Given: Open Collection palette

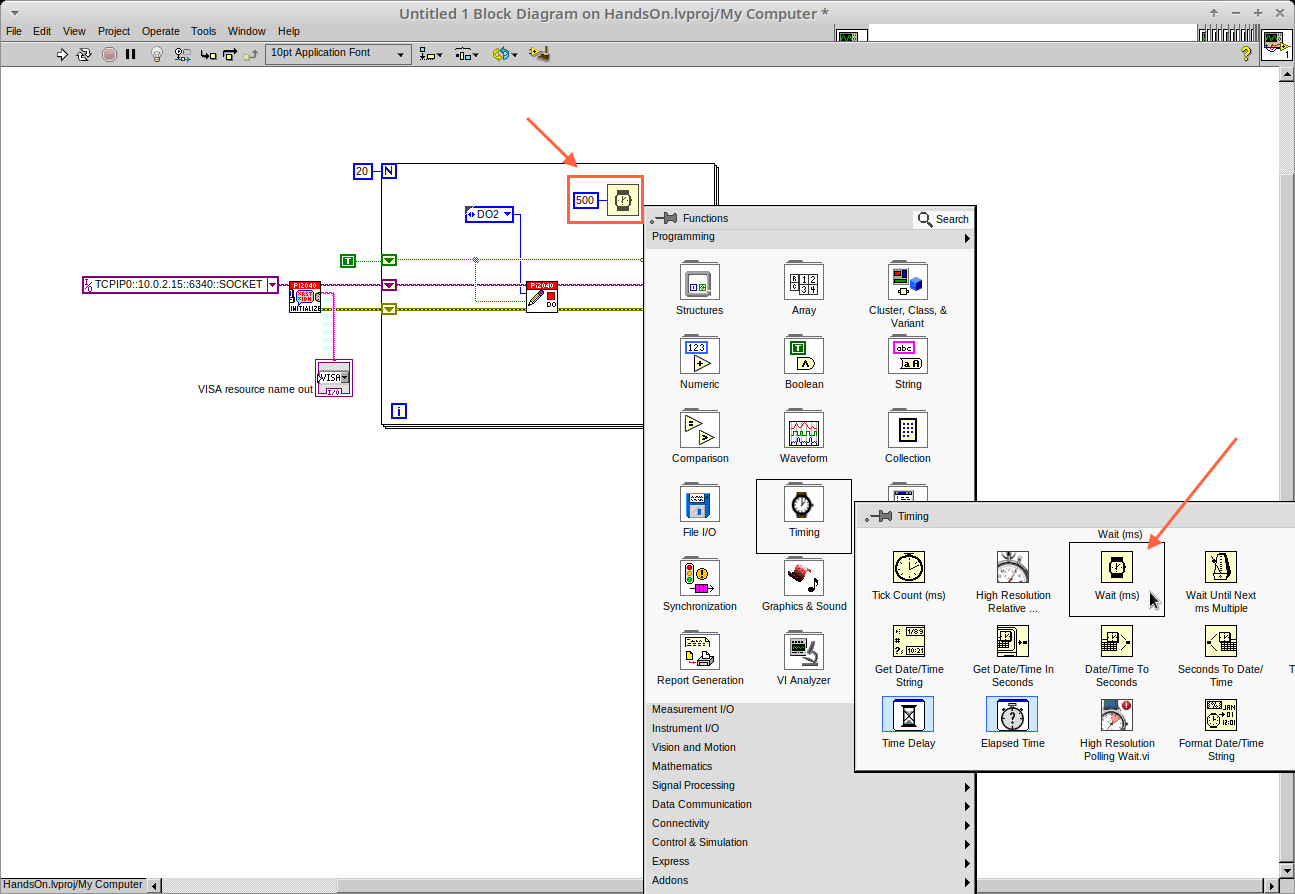Looking at the screenshot, I should tap(908, 437).
